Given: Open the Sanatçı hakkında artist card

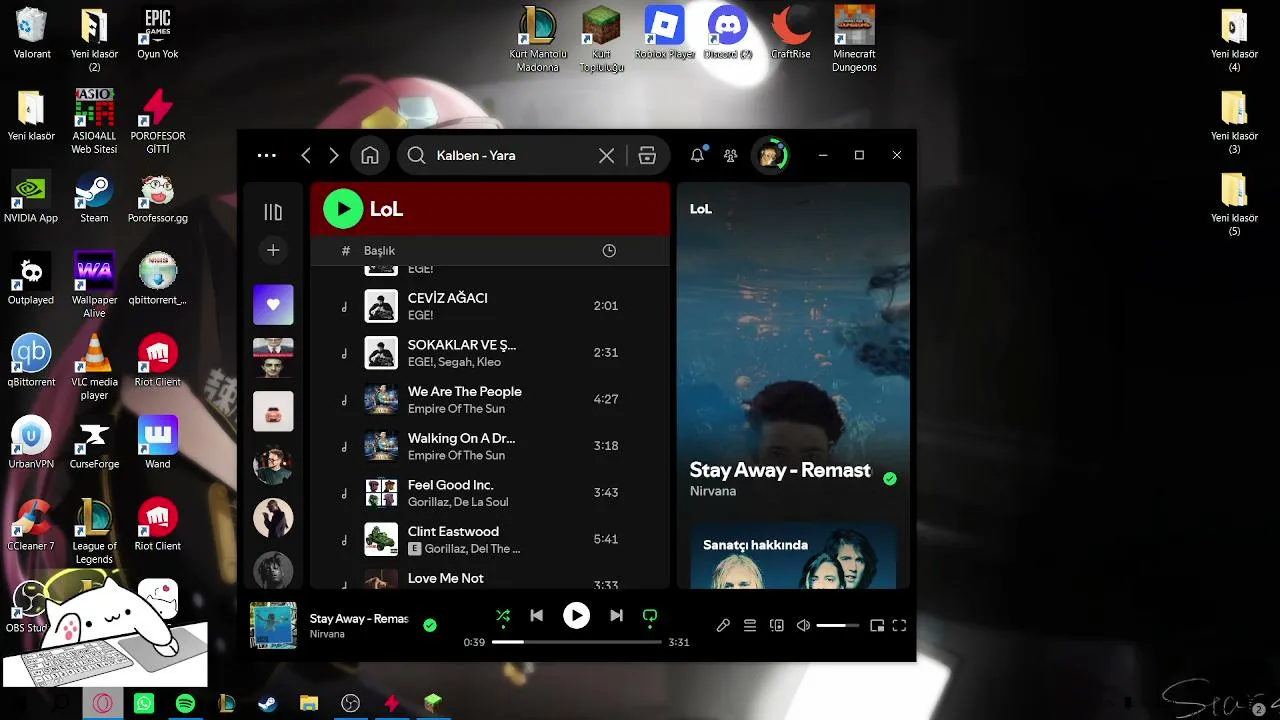Looking at the screenshot, I should [793, 555].
